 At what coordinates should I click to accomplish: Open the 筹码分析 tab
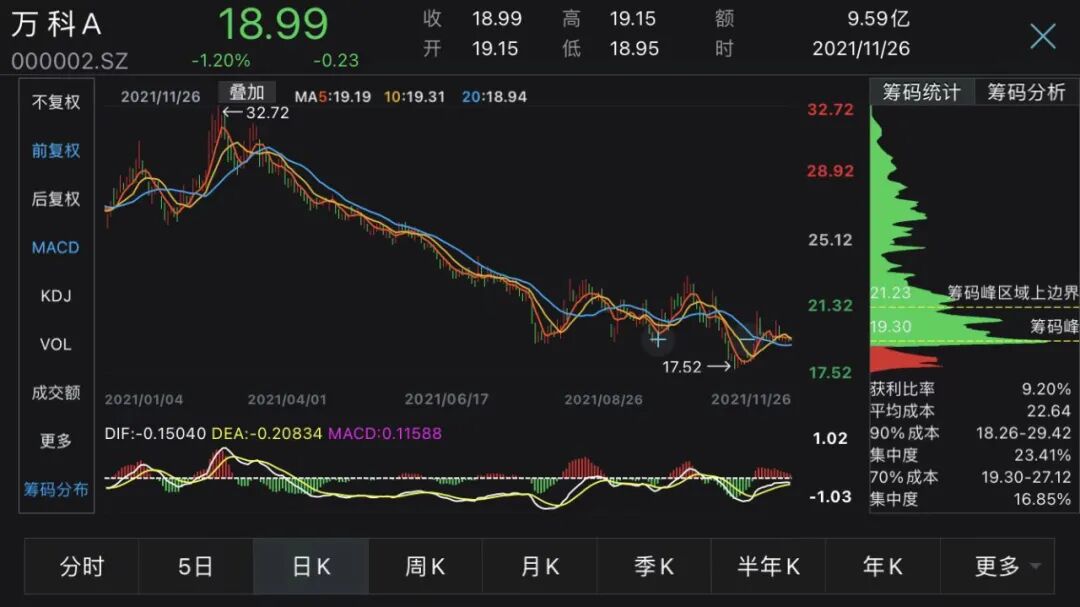tap(1026, 92)
